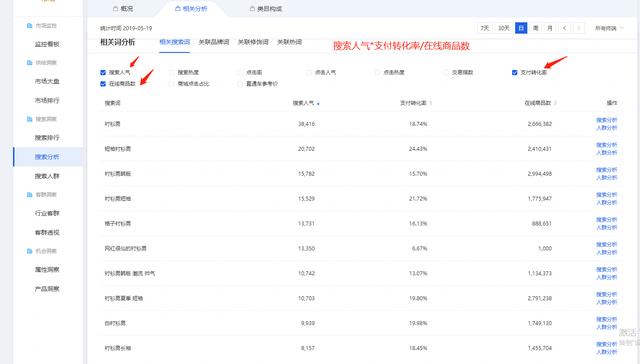Image resolution: width=640 pixels, height=364 pixels.
Task: Click the 1,000 online products value
Action: click(x=545, y=249)
